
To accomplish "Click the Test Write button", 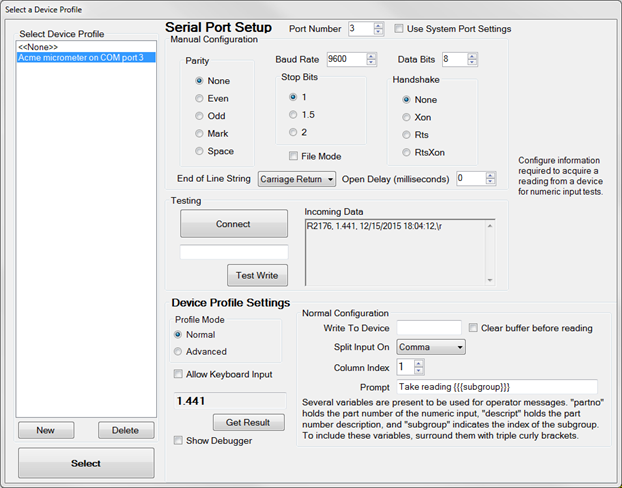I will click(257, 276).
